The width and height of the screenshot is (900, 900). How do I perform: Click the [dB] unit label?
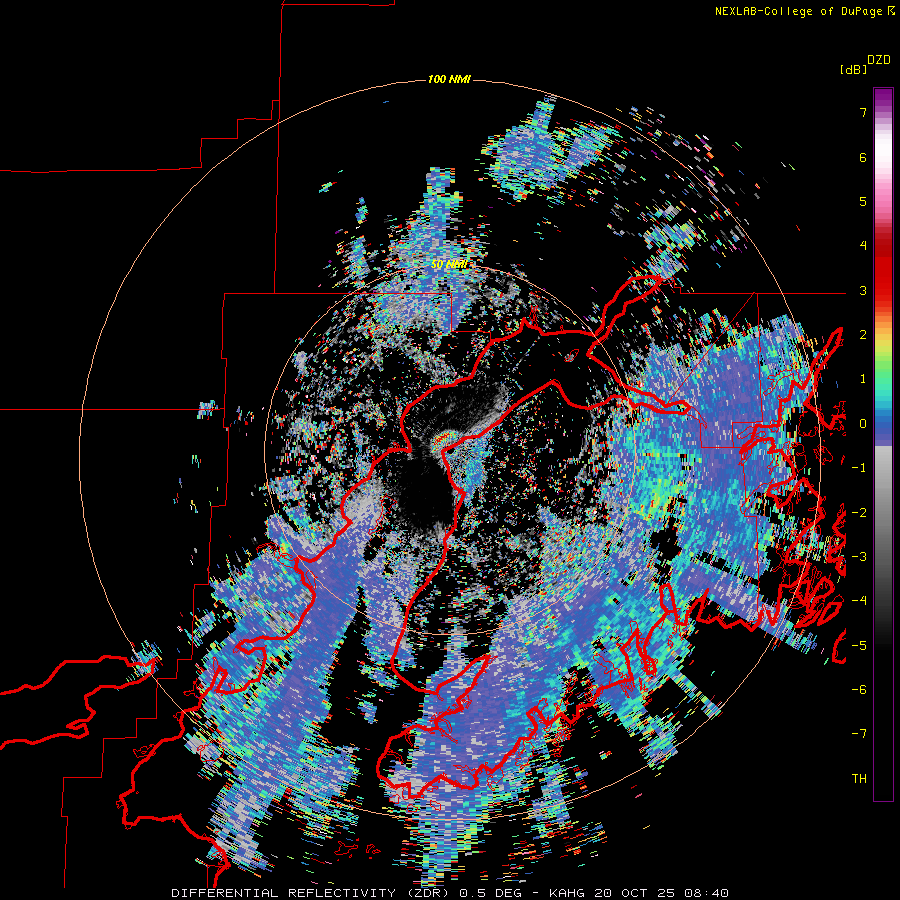[853, 70]
